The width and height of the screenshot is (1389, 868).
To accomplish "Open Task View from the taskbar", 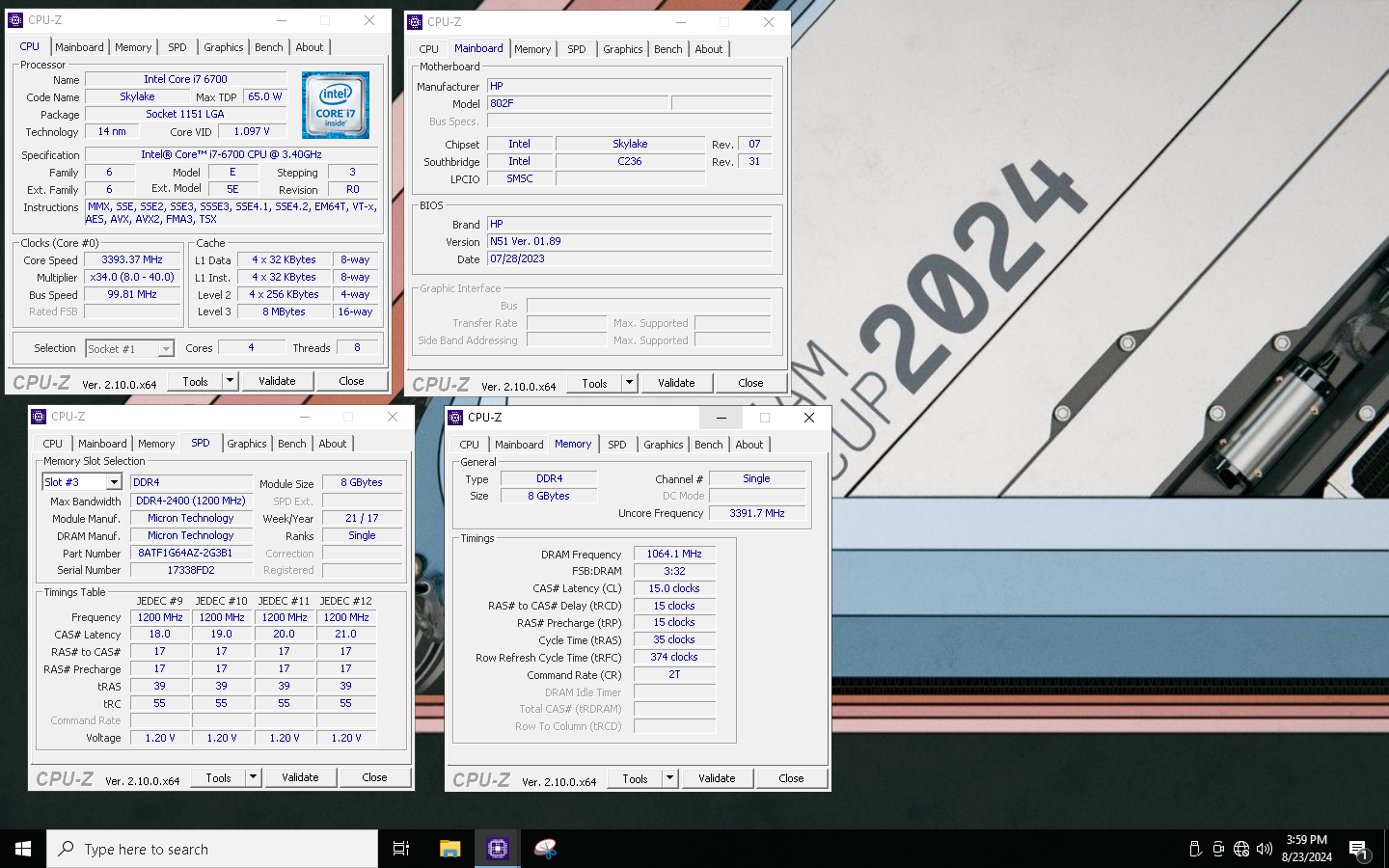I will pyautogui.click(x=401, y=849).
